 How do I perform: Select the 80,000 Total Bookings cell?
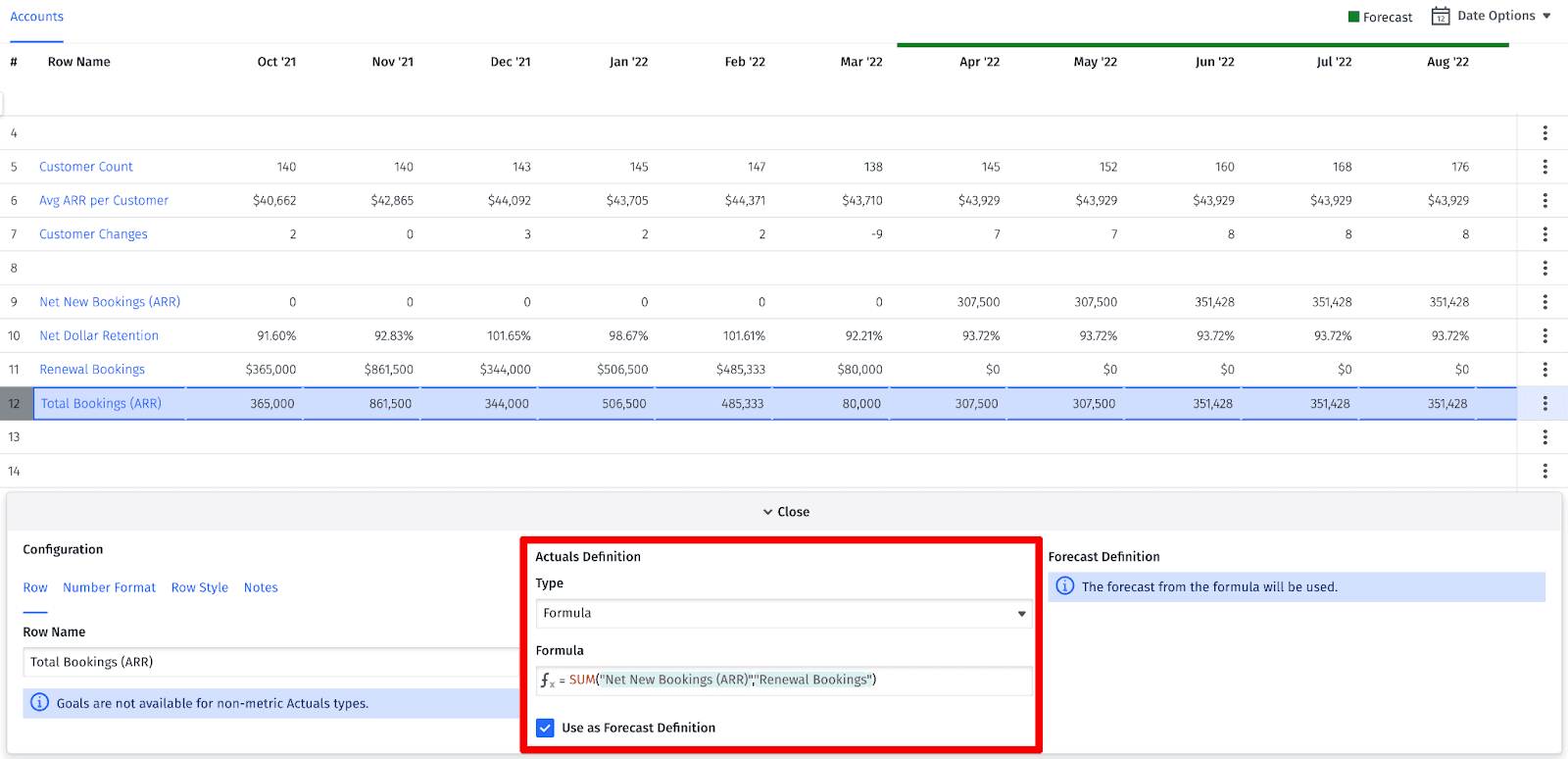coord(861,403)
